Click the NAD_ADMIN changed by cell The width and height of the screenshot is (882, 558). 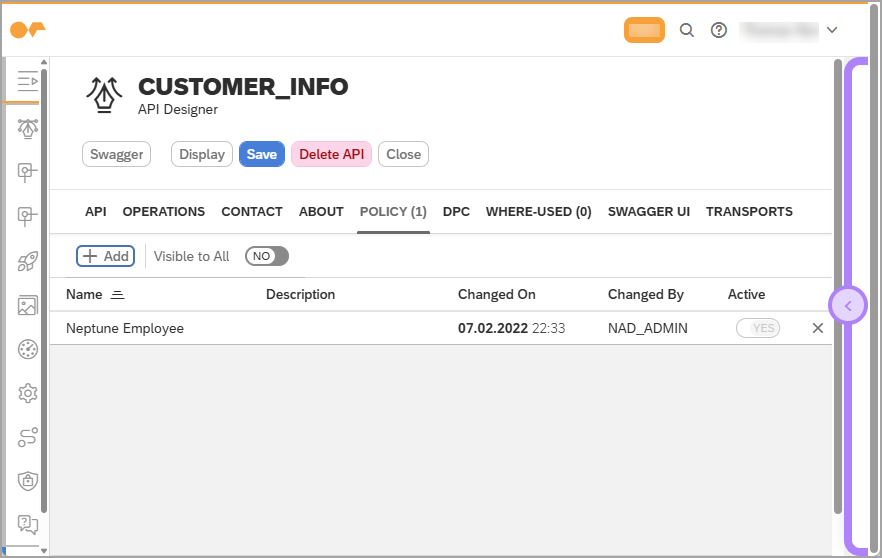pos(647,328)
